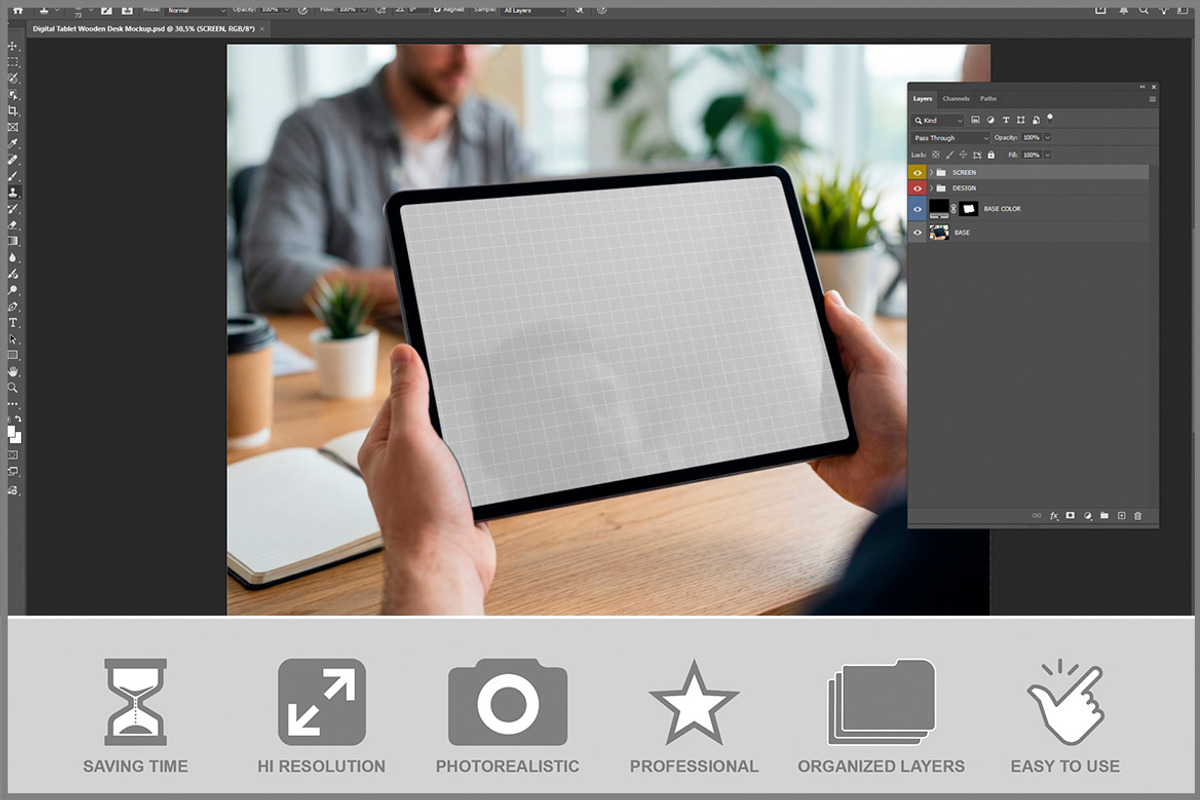Toggle Lock image pixels brush icon

click(x=949, y=155)
